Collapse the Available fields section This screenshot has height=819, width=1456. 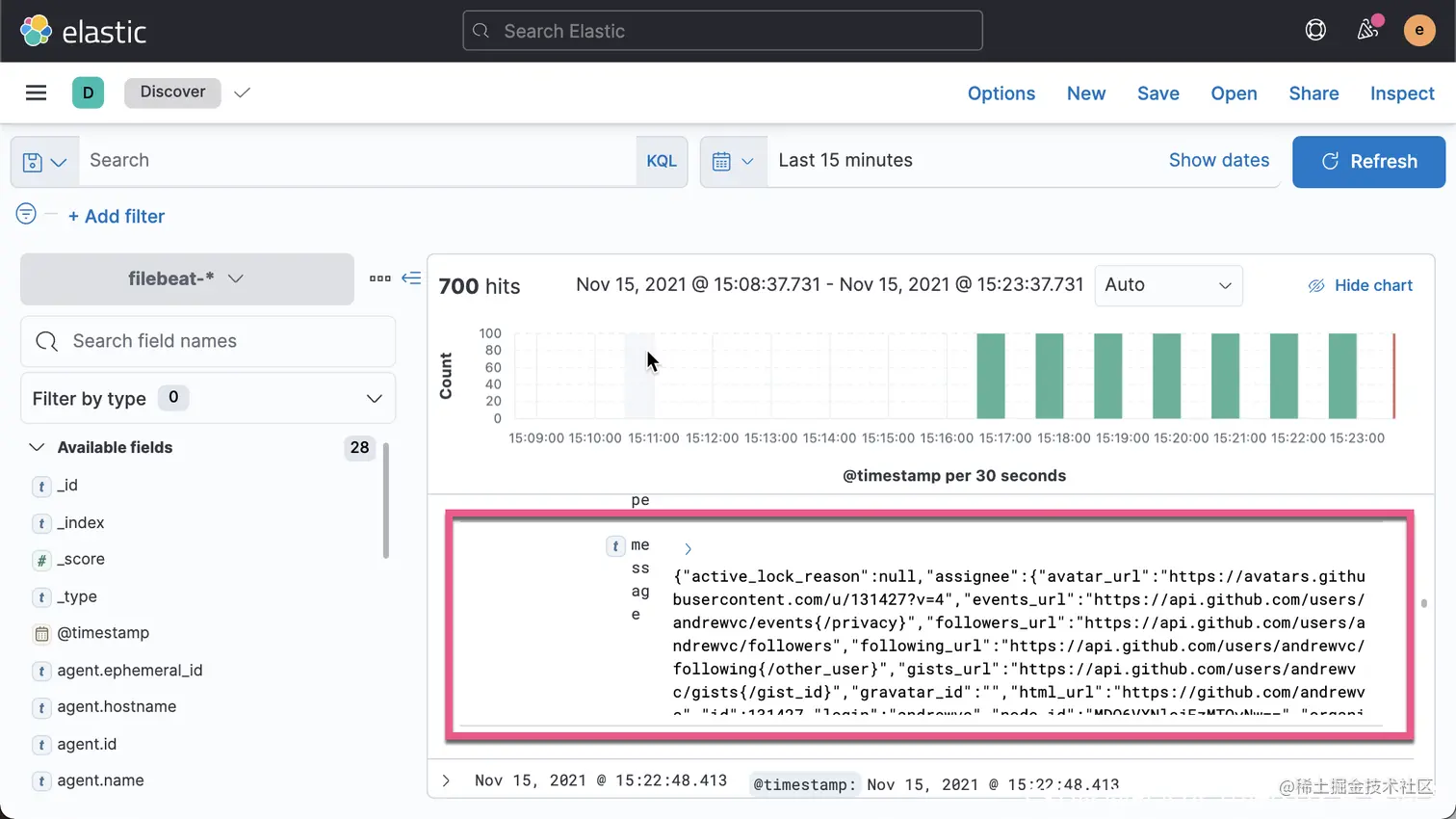(37, 447)
